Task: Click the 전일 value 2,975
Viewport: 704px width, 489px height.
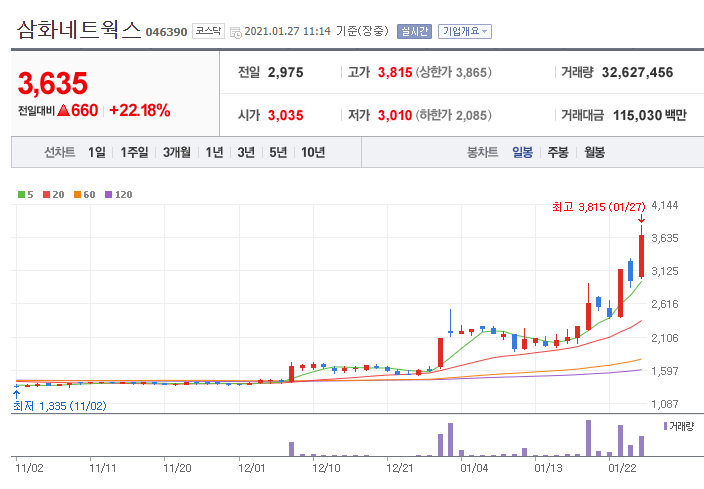Action: 286,73
